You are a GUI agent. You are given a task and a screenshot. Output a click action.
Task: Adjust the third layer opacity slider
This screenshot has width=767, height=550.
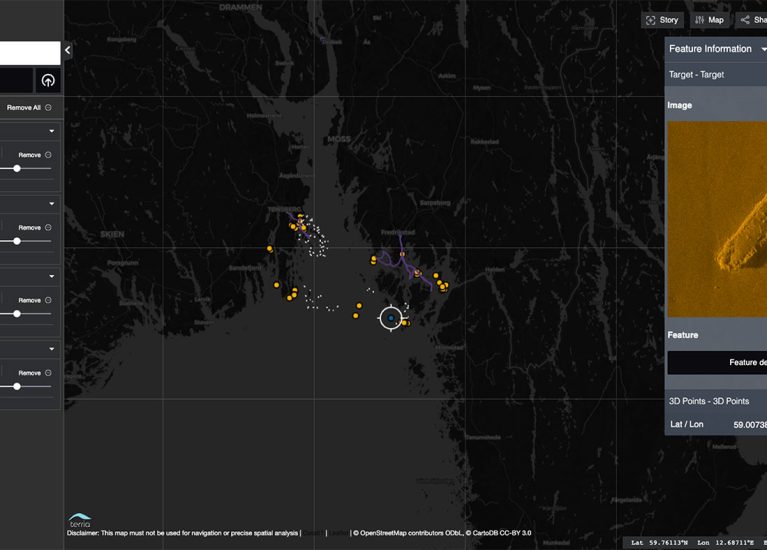pos(17,314)
